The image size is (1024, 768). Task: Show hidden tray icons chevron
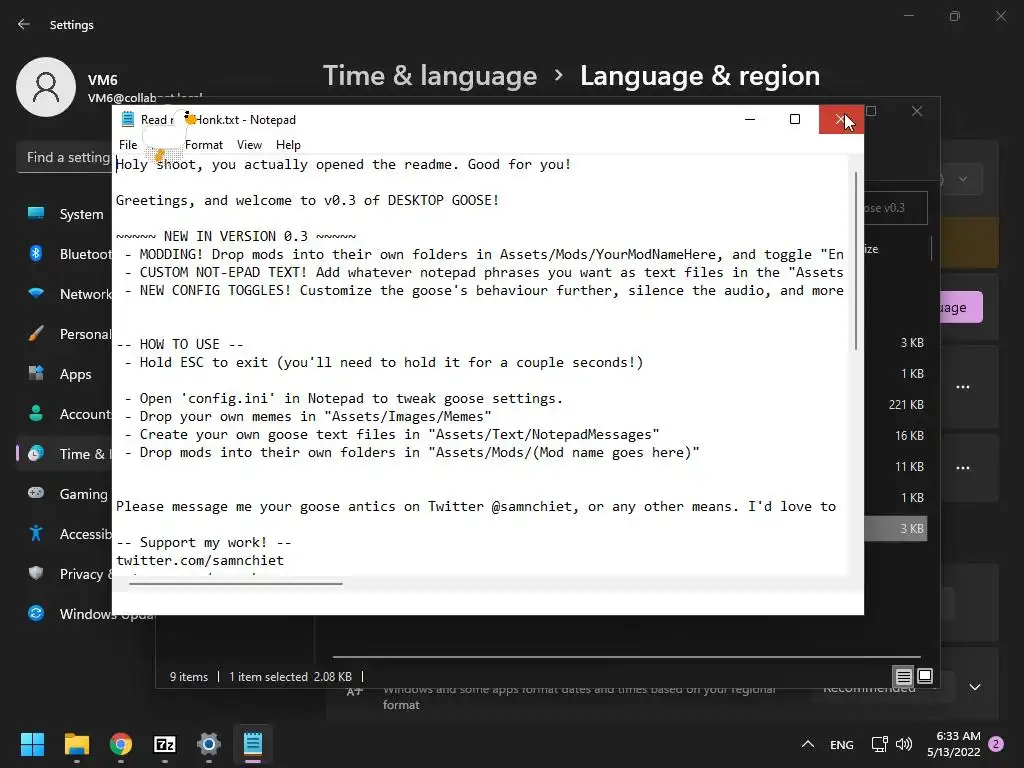pyautogui.click(x=808, y=744)
